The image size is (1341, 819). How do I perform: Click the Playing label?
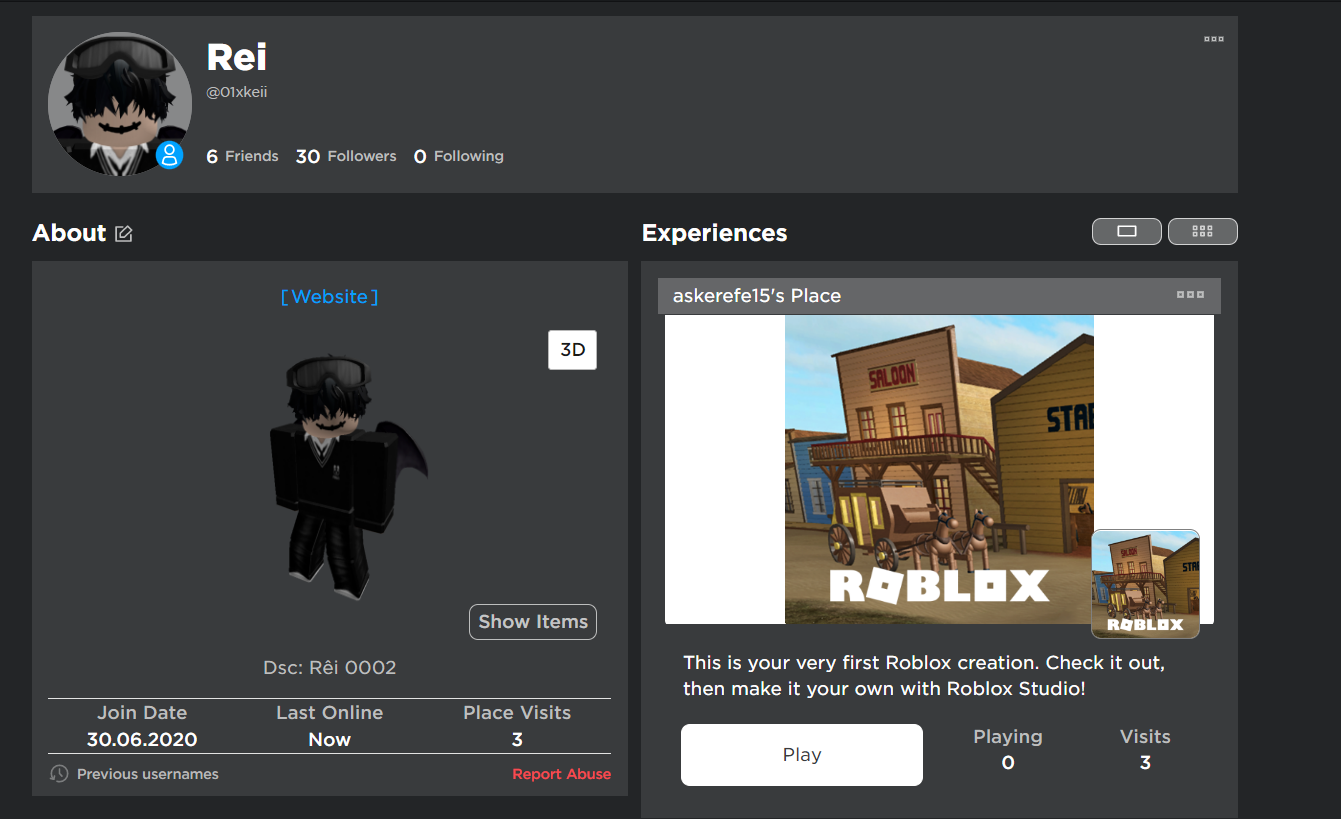tap(1008, 737)
